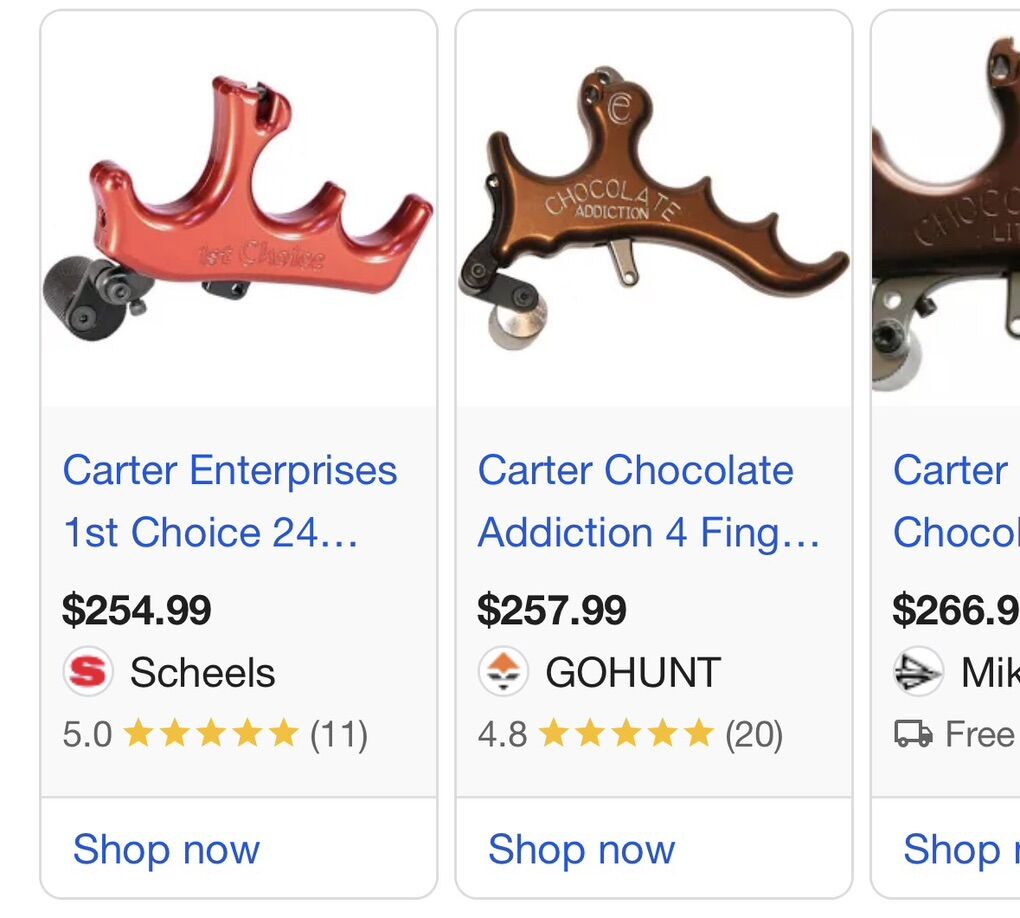Open the third Carter Chocolate product title
1020x918 pixels.
tap(955, 501)
